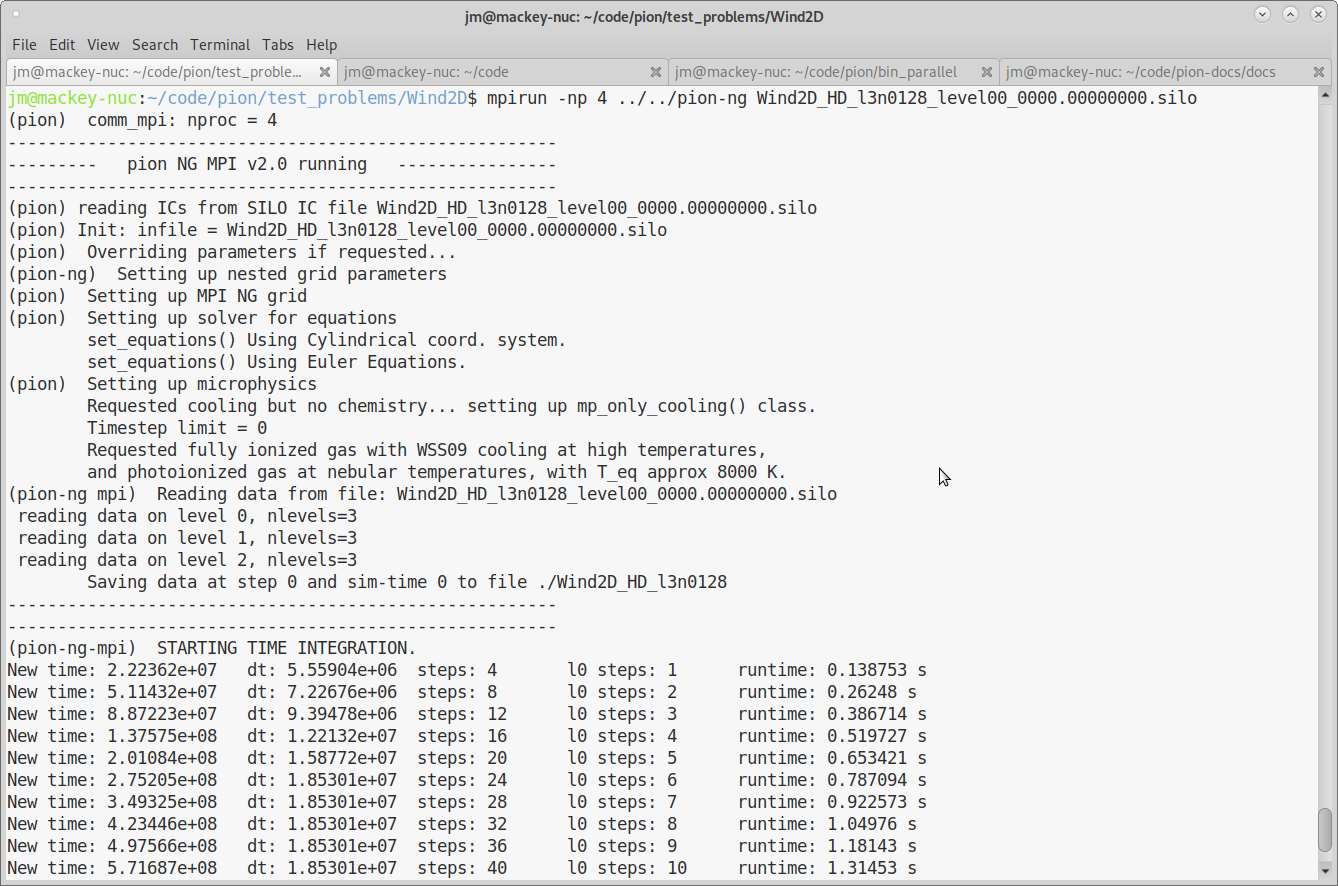This screenshot has width=1338, height=886.
Task: Open the File menu
Action: point(24,45)
